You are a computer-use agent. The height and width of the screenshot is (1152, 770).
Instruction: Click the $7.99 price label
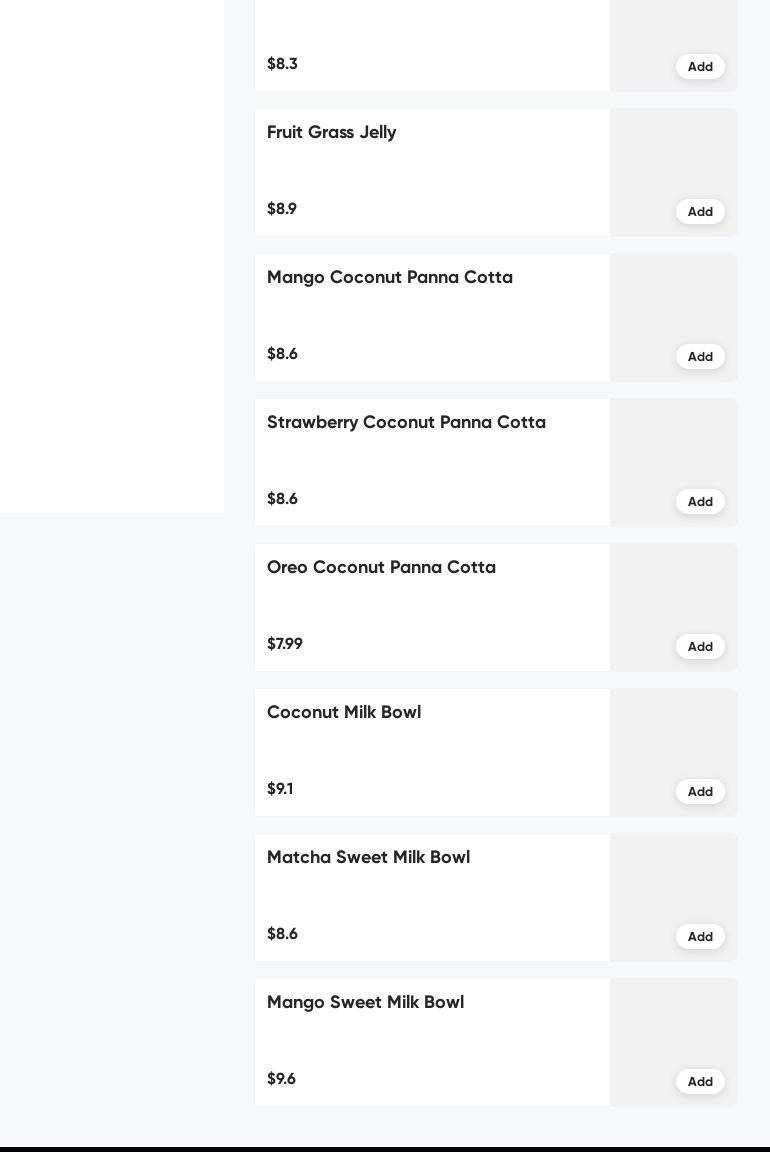[285, 644]
